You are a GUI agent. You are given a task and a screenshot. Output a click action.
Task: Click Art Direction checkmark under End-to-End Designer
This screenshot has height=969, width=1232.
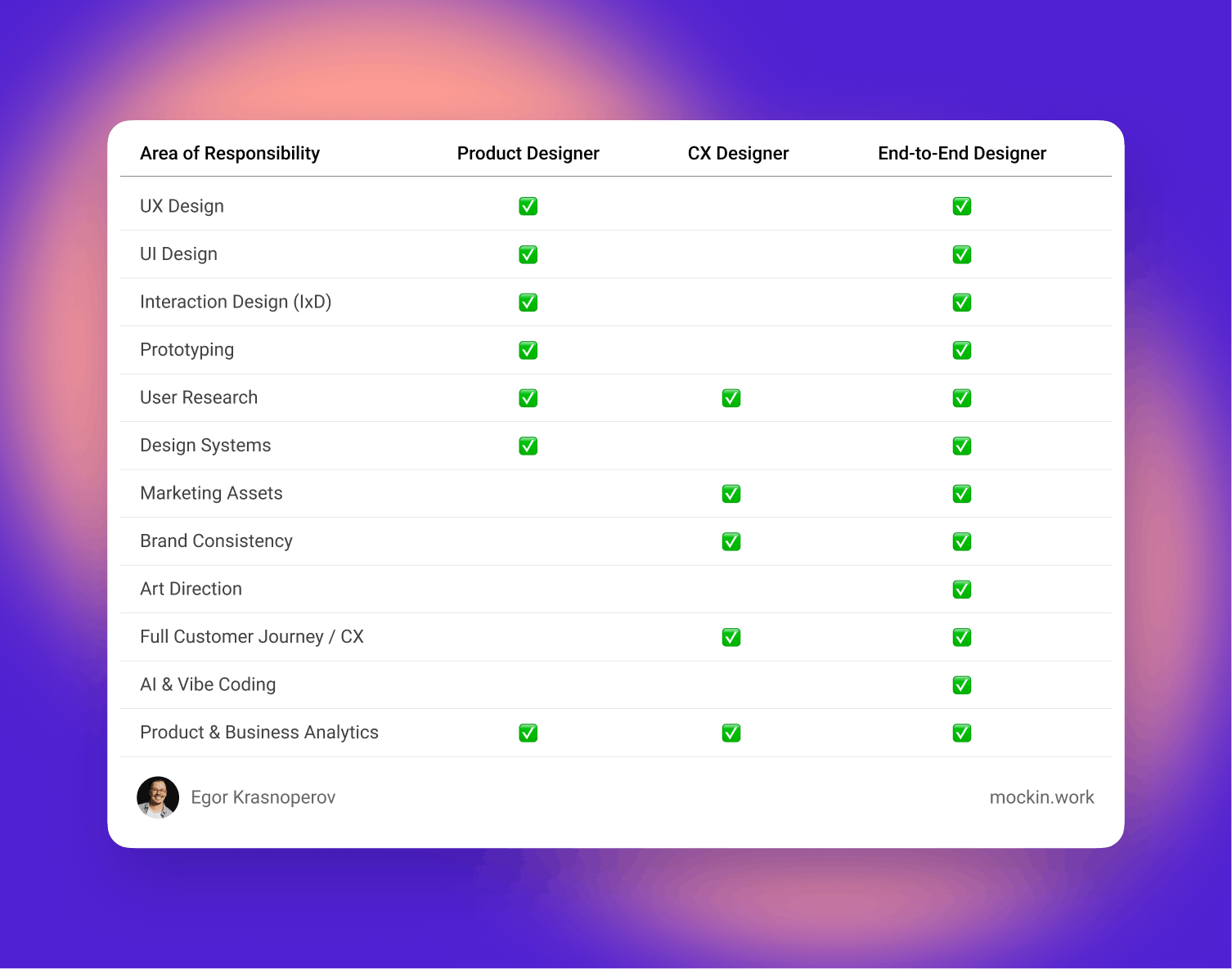pyautogui.click(x=962, y=590)
